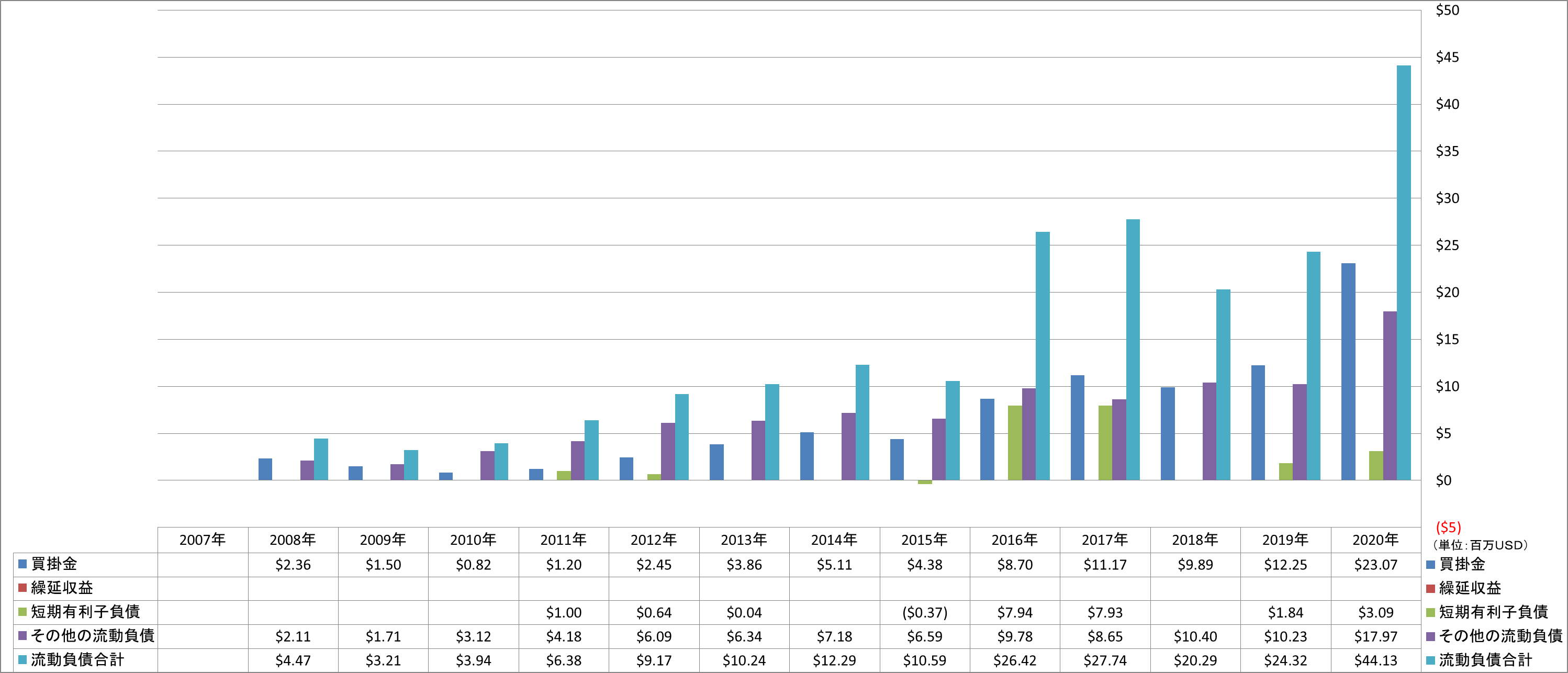
Task: Click the 2012年 column header
Action: pos(654,540)
